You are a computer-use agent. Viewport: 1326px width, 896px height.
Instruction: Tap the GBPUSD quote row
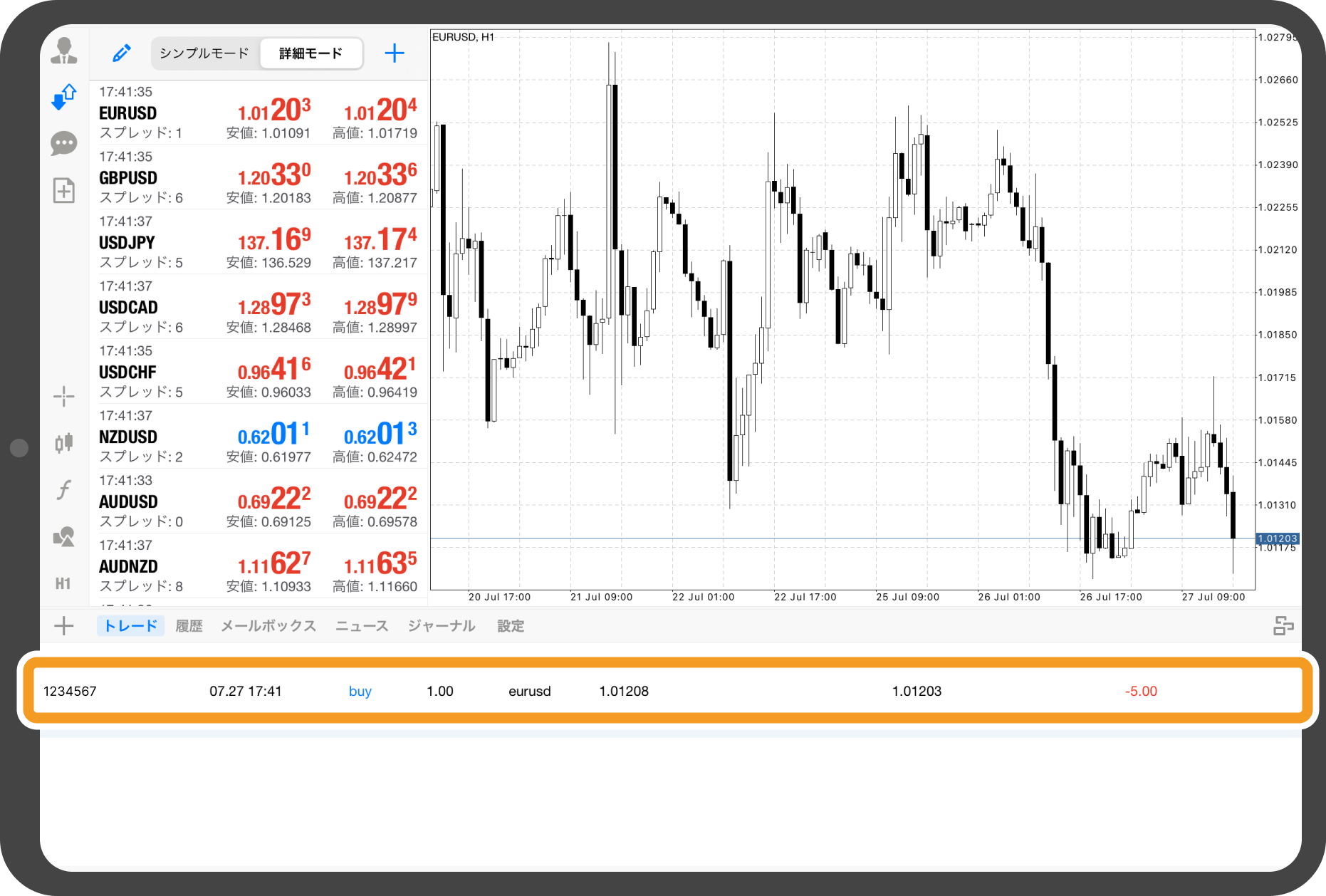tap(259, 177)
